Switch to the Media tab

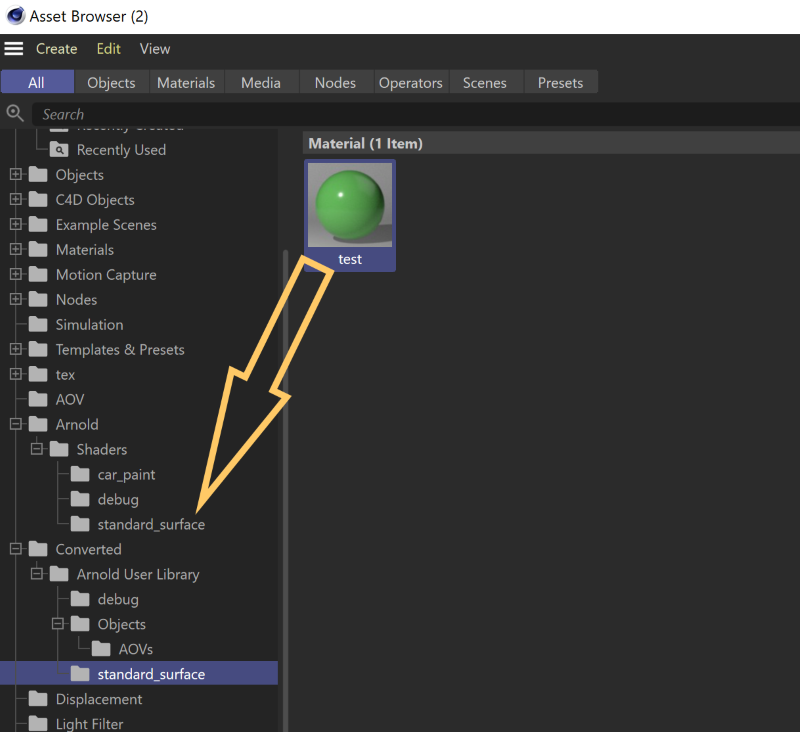261,82
